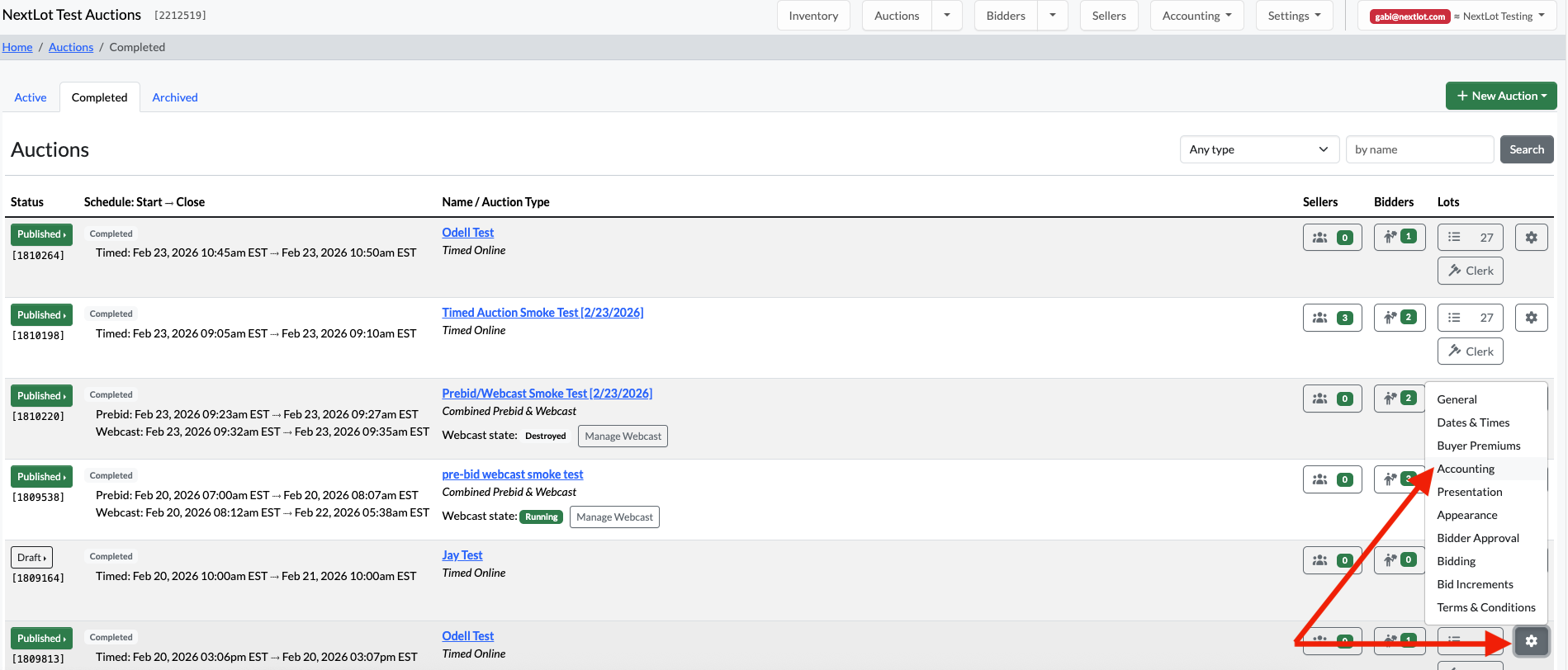1568x670 pixels.
Task: Open bidders count for Jay Test
Action: tap(1400, 560)
